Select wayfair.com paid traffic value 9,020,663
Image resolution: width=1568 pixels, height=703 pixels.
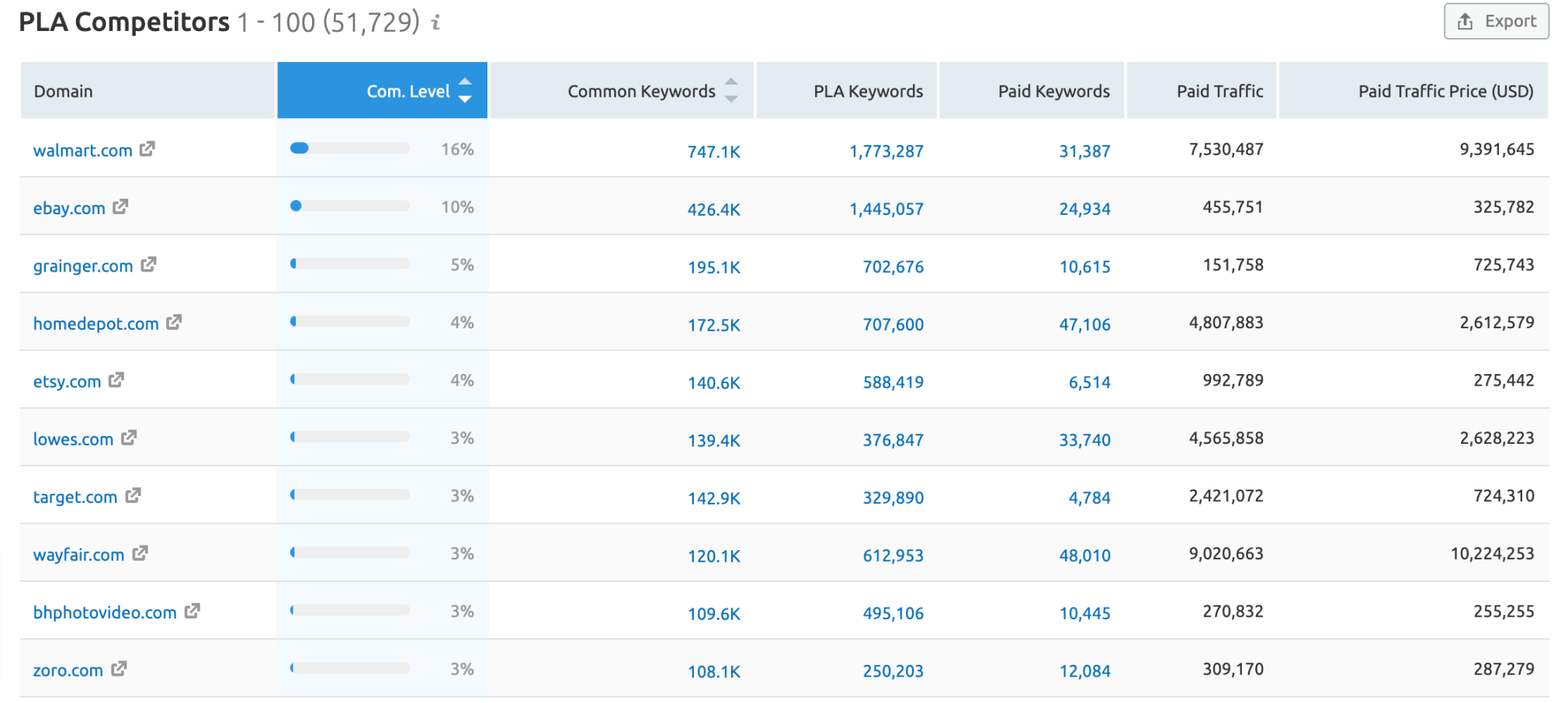click(x=1226, y=553)
